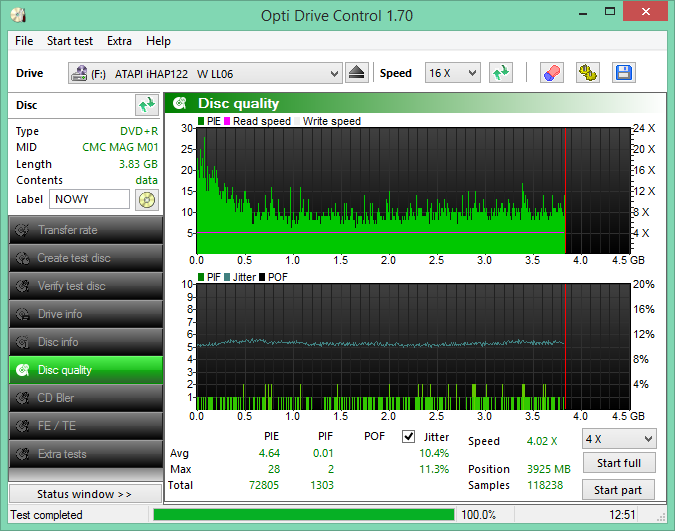
Task: Switch to the Disc info page
Action: pyautogui.click(x=86, y=342)
